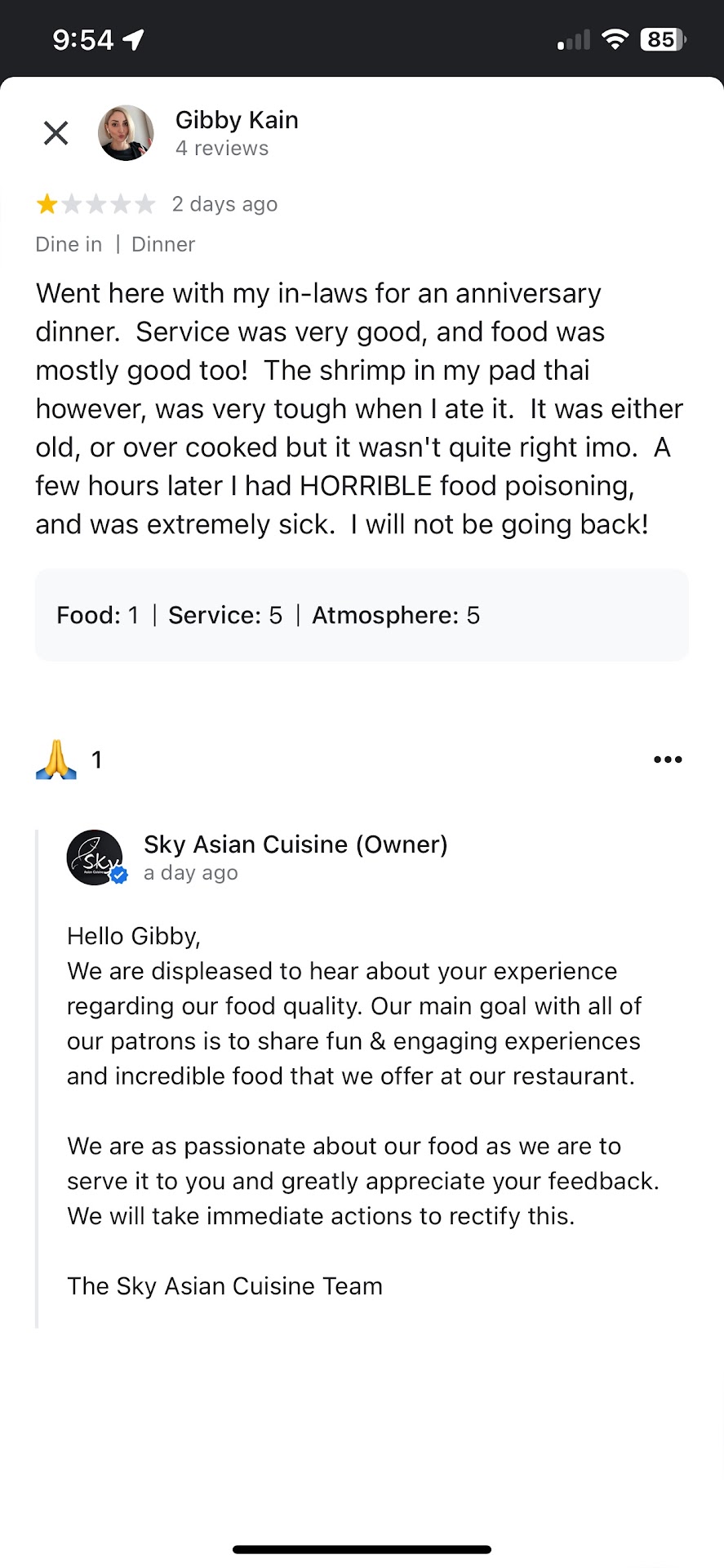The height and width of the screenshot is (1568, 724).
Task: Tap the Dine in | Dinner label
Action: click(115, 244)
